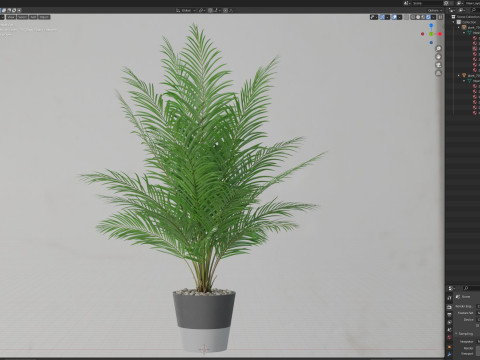Click the zoom magnifier viewport navigation button
Image resolution: width=480 pixels, height=360 pixels.
tap(438, 49)
